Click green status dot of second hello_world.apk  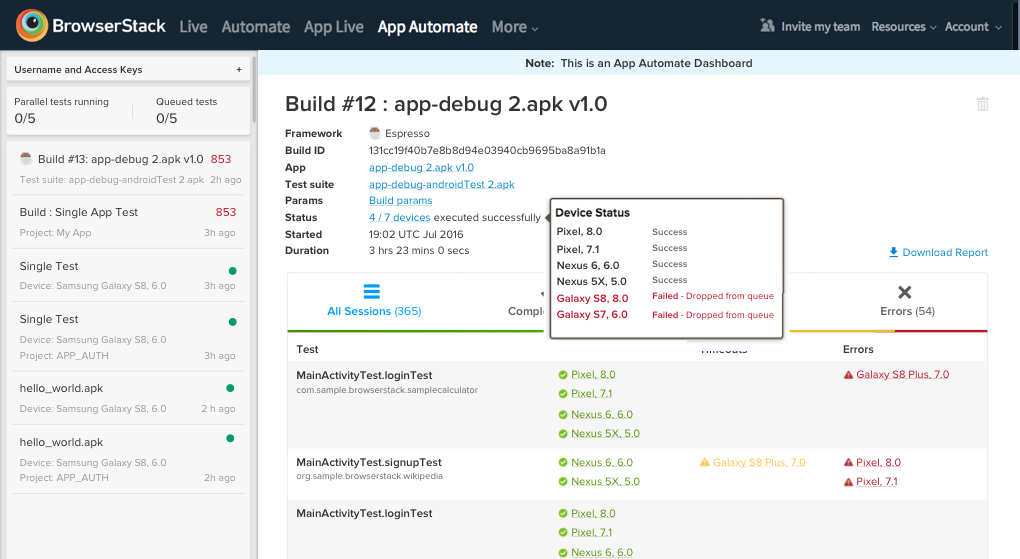(x=230, y=438)
